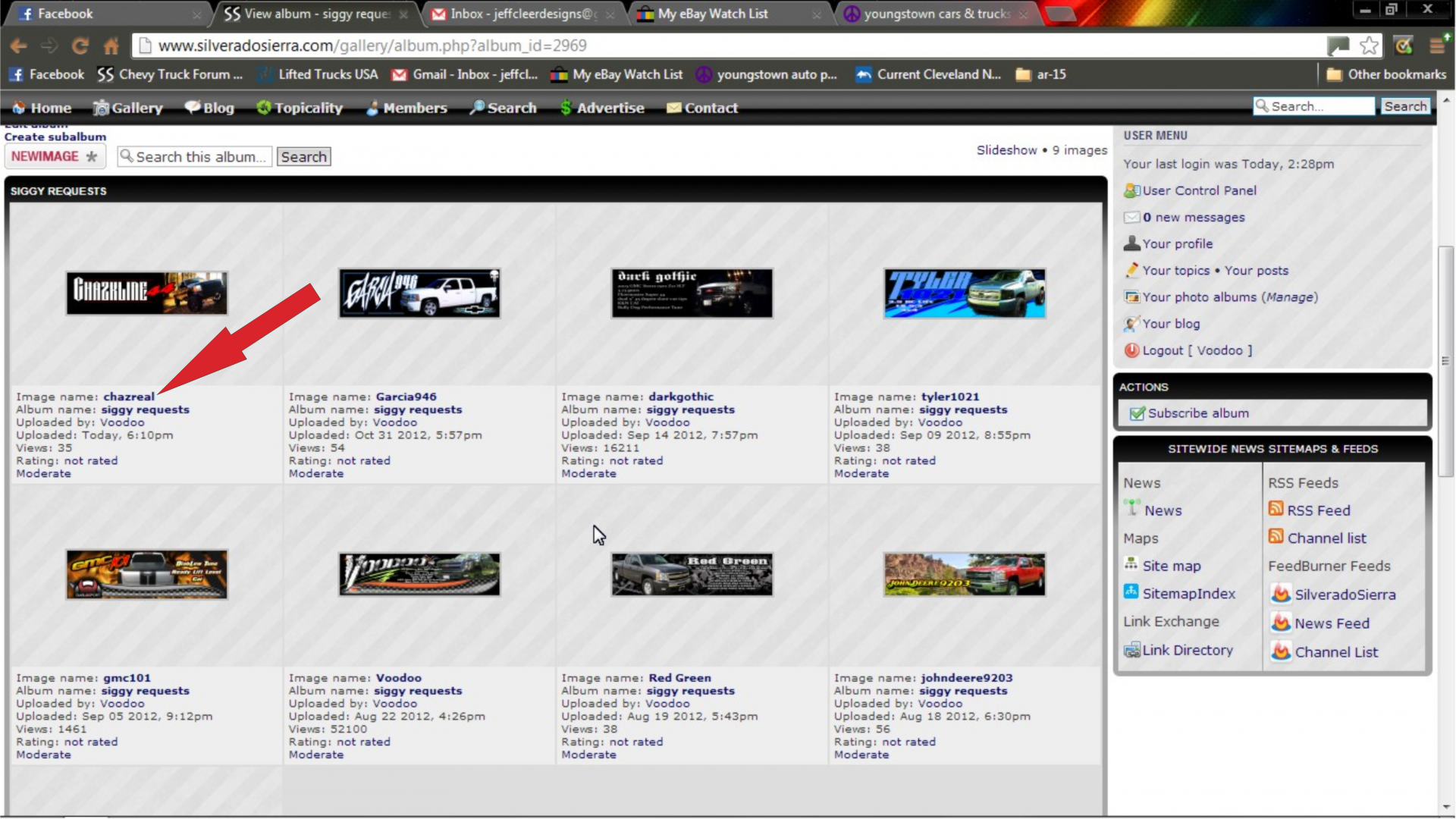Viewport: 1456px width, 819px height.
Task: Open My eBay Watch List bookmark
Action: point(617,74)
